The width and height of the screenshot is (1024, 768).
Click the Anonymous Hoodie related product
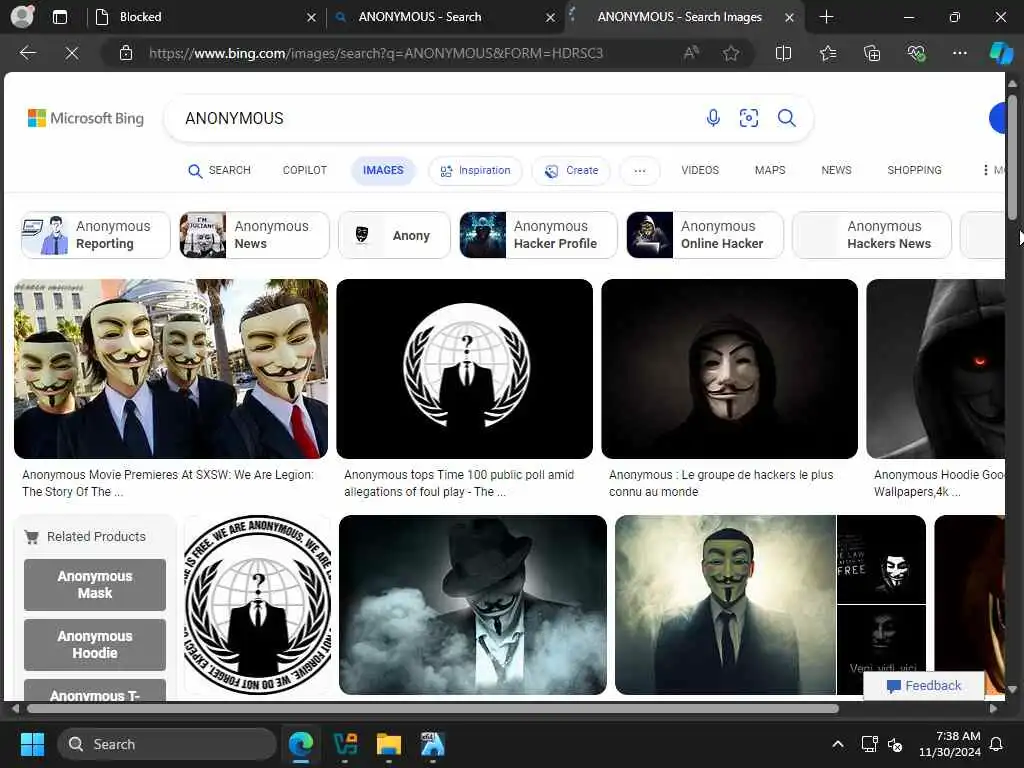tap(95, 645)
